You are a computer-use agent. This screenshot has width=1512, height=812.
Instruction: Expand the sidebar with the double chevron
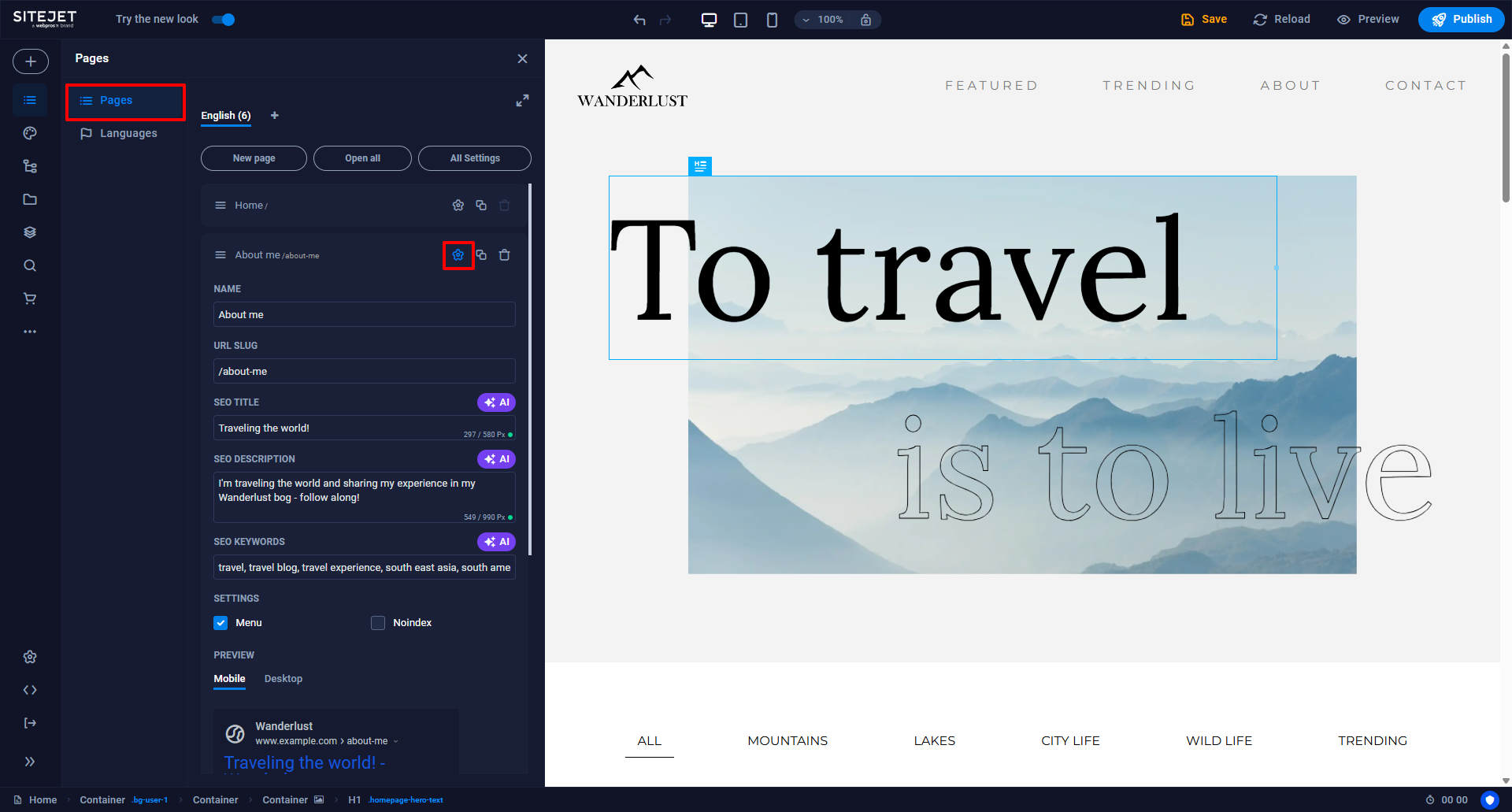point(30,762)
